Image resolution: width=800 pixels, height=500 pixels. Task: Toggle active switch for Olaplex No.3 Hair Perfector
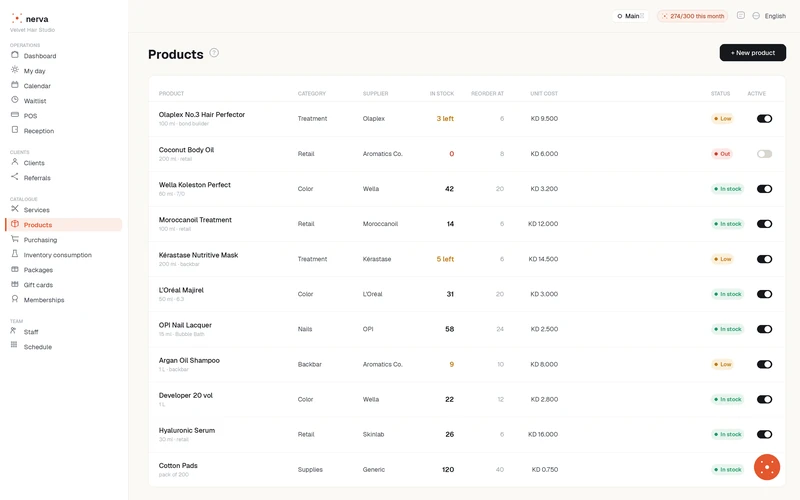pyautogui.click(x=764, y=118)
